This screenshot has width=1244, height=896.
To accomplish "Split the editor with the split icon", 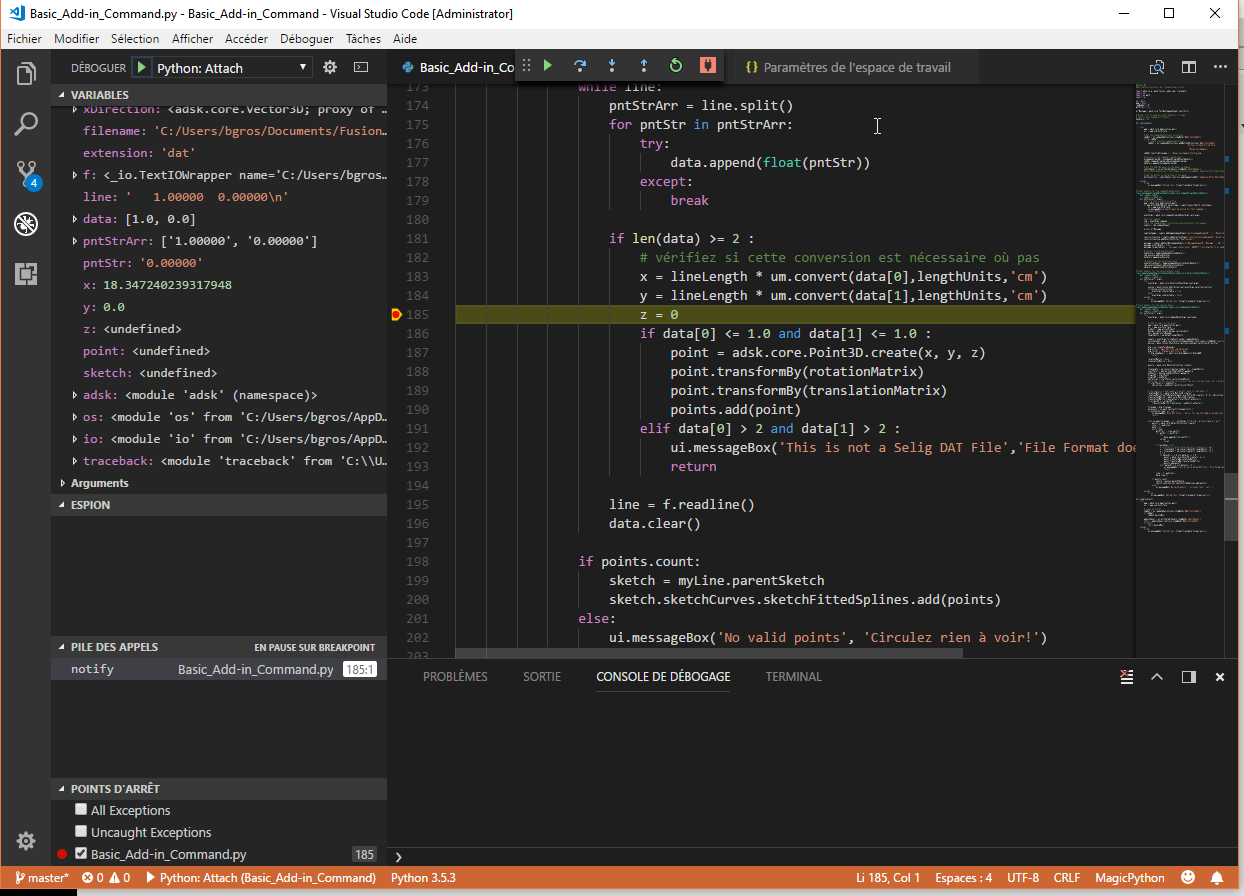I will coord(1188,66).
